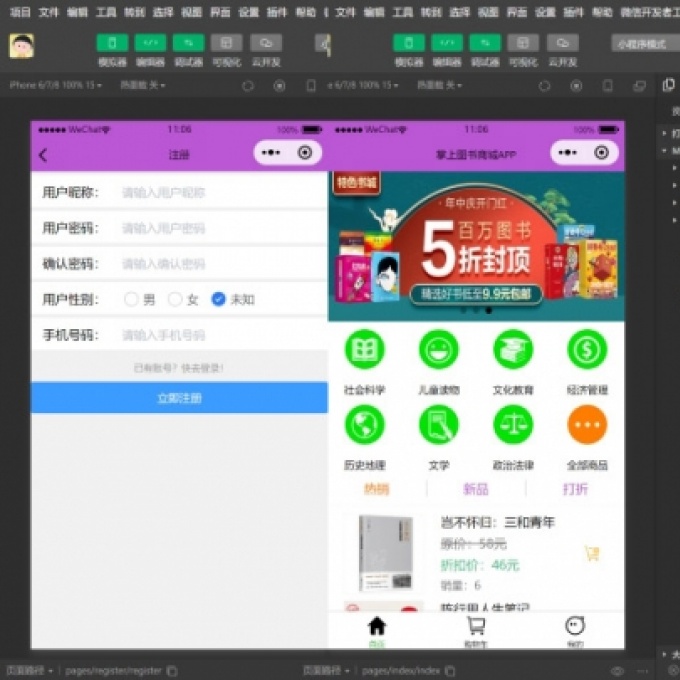Open the 社会科学 category
680x680 pixels.
364,350
